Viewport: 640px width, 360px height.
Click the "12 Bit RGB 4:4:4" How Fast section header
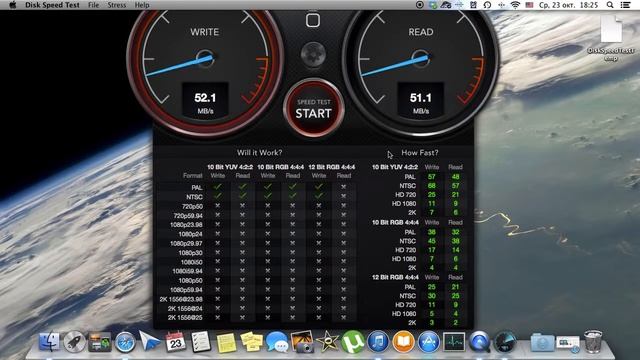click(x=395, y=277)
